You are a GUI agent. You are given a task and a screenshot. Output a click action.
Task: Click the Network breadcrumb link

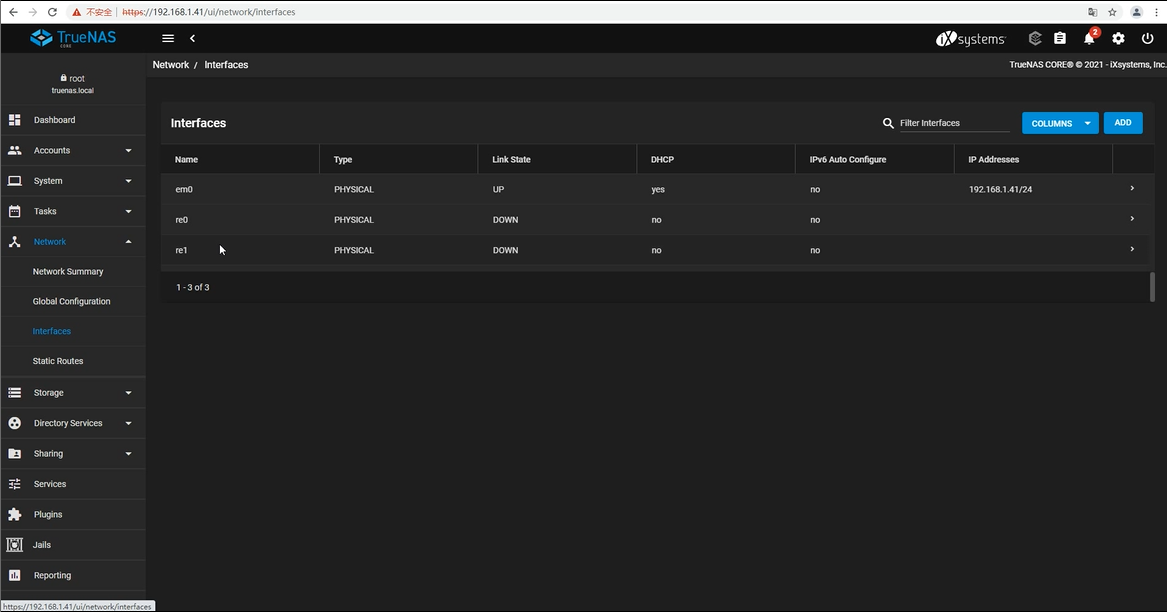click(x=171, y=64)
